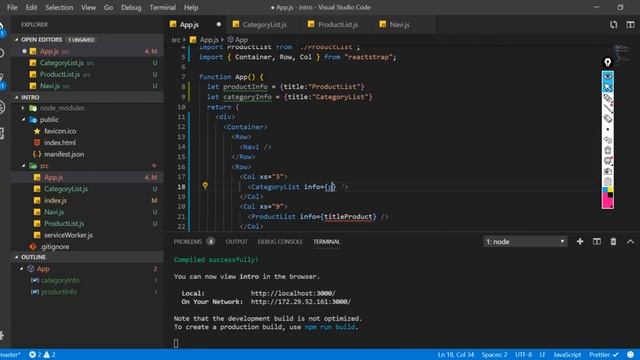Click LF end-of-line in status bar
Screen dimensions: 640x360
tap(542, 355)
